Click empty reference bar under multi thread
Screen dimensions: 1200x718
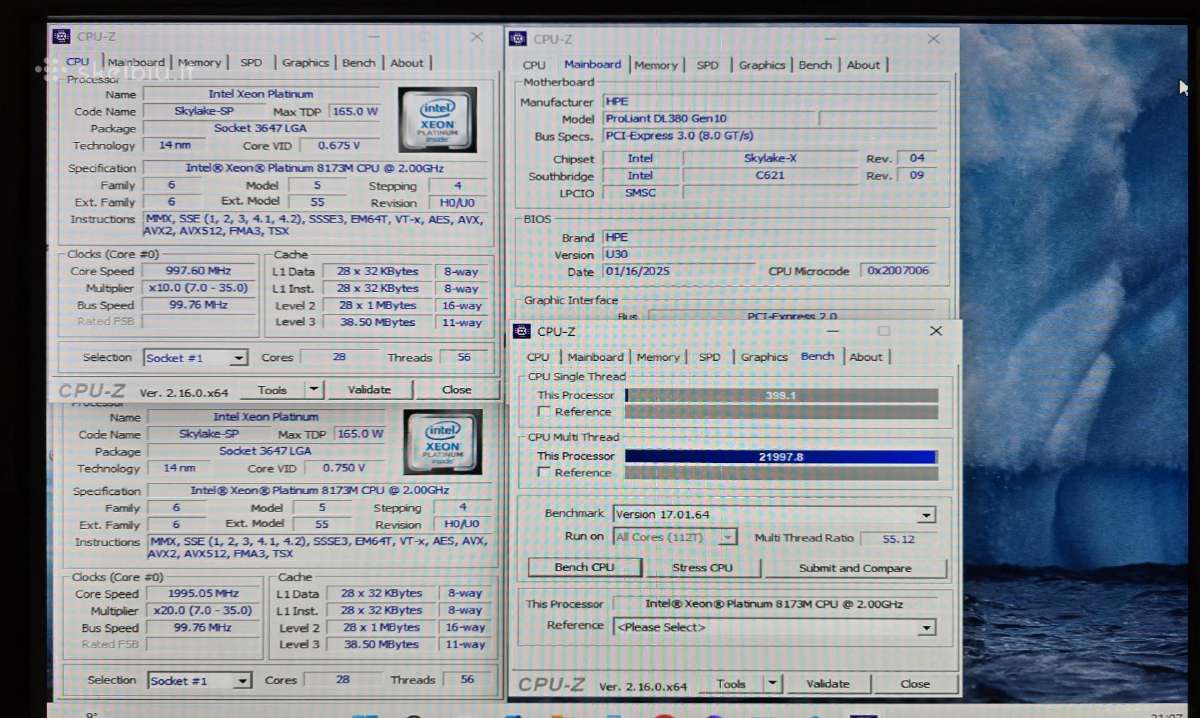(x=781, y=472)
